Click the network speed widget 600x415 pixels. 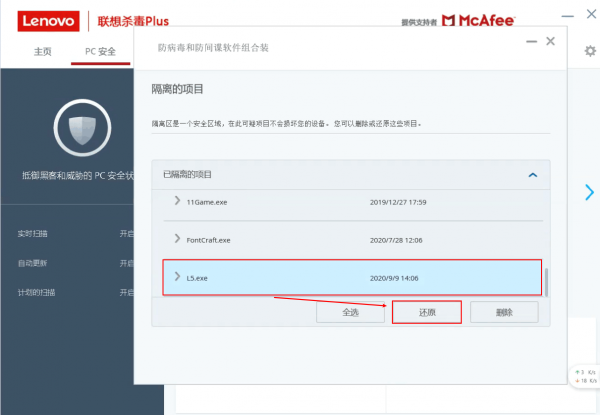(x=585, y=376)
